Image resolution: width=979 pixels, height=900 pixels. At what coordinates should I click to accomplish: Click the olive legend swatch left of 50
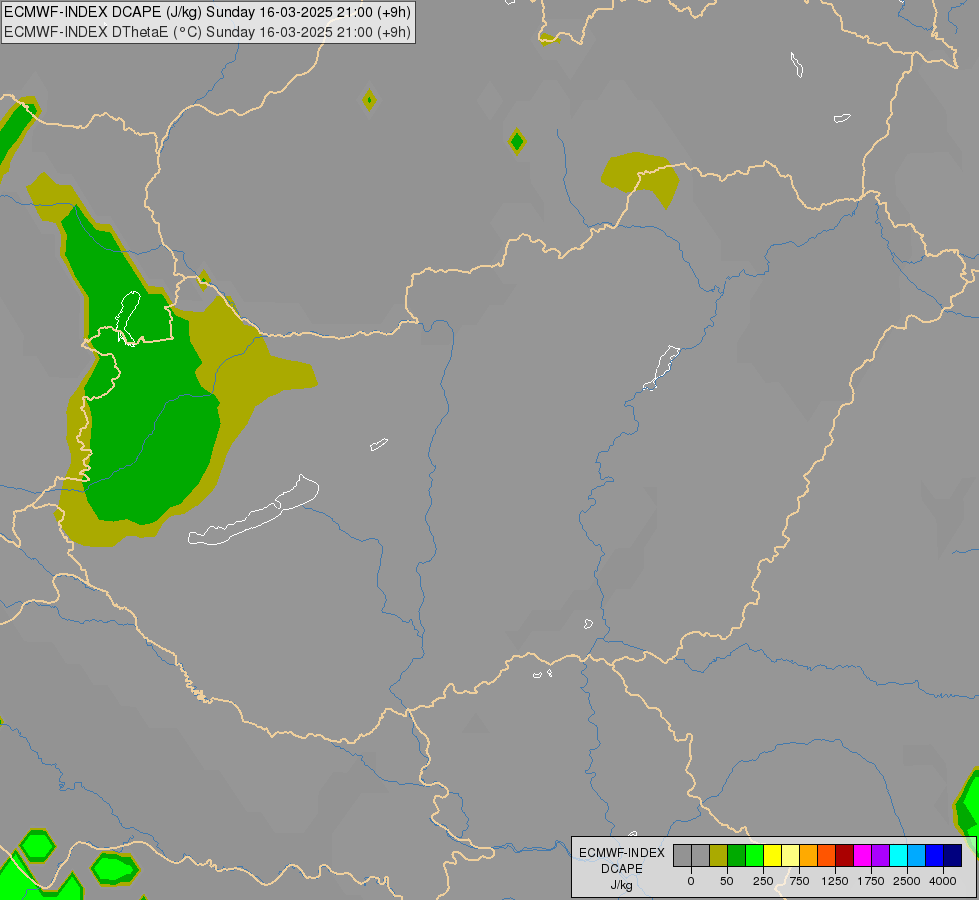pyautogui.click(x=719, y=856)
